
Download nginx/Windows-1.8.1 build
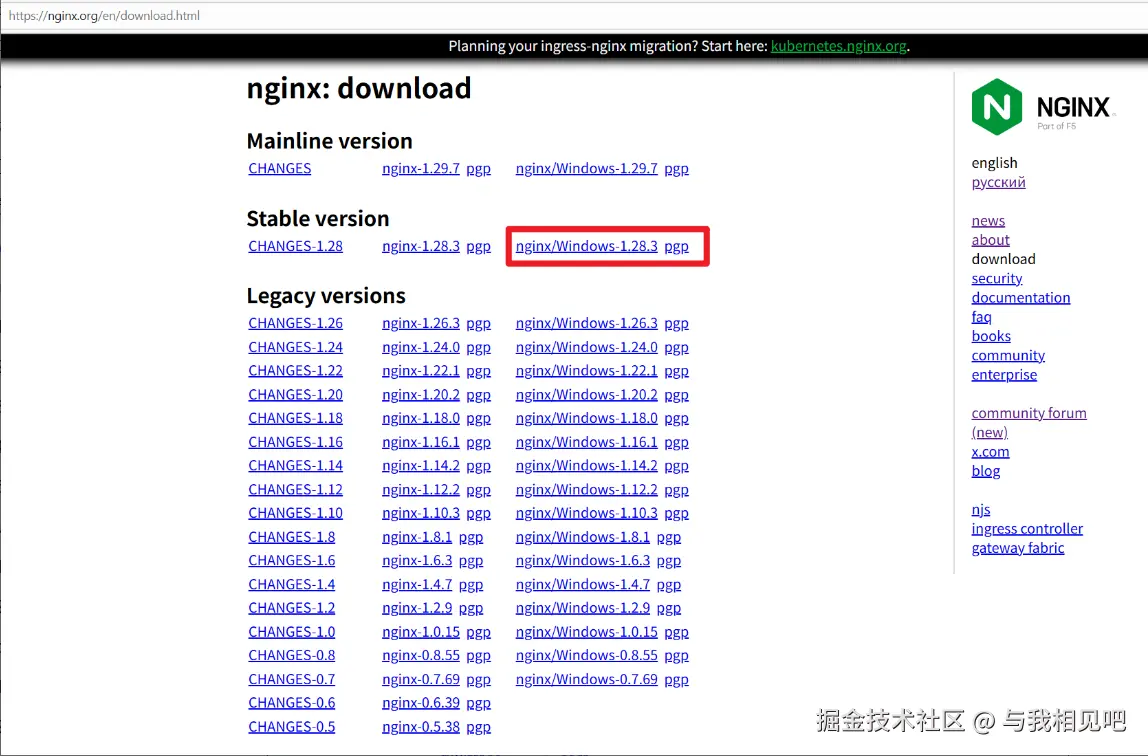click(x=583, y=537)
